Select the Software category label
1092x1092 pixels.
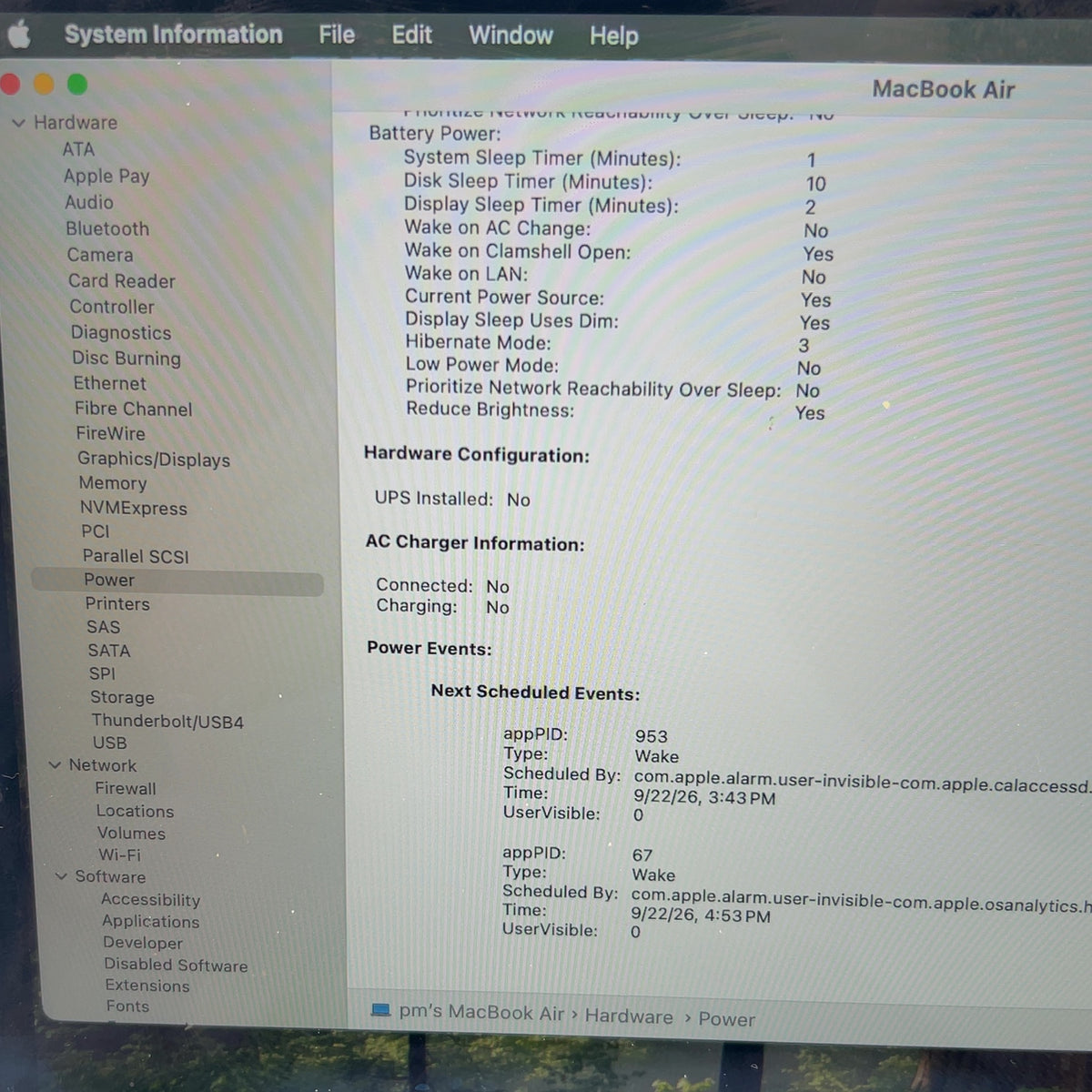[x=110, y=877]
